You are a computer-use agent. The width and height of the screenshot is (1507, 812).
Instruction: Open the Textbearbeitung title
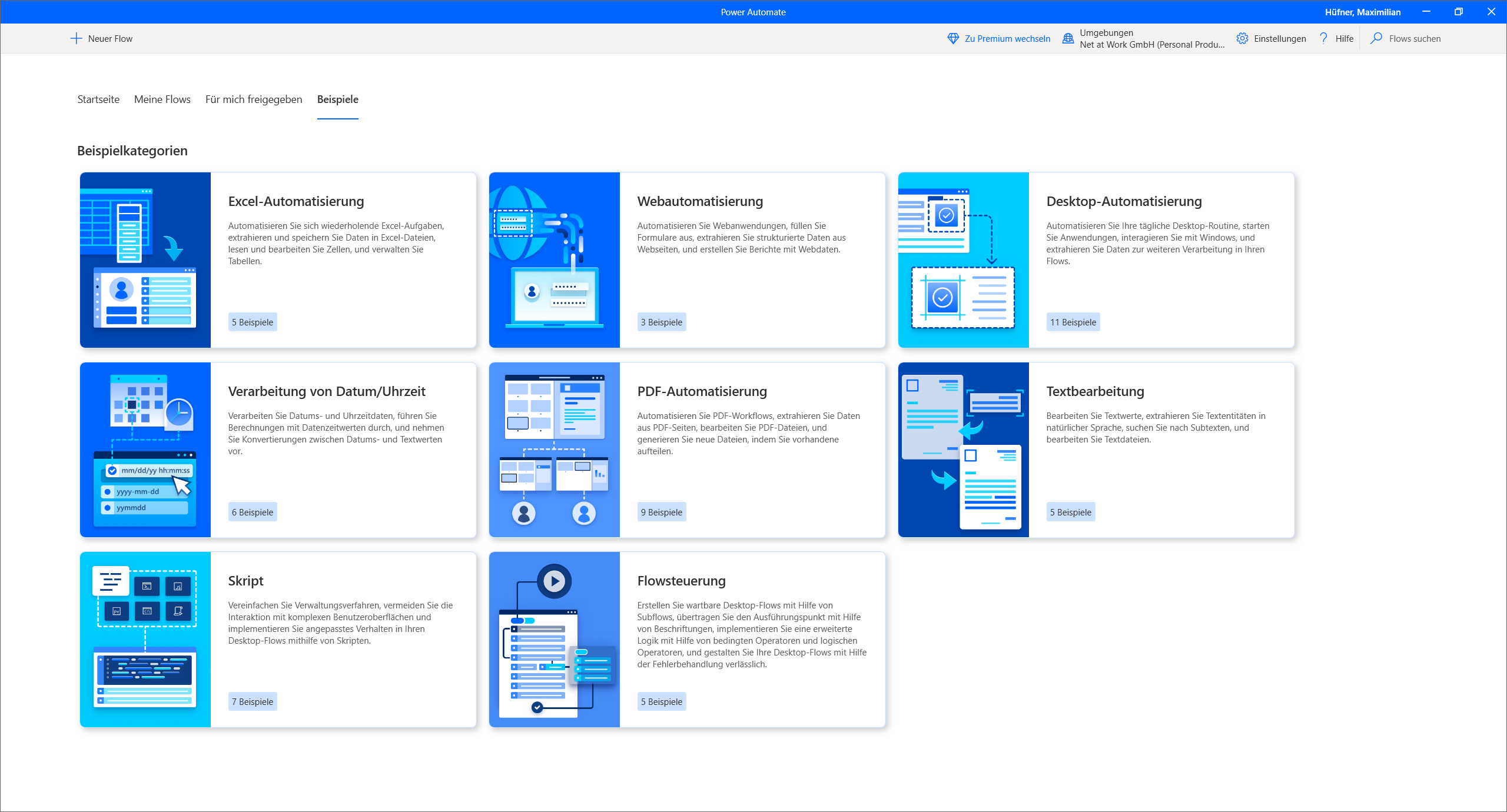(x=1095, y=391)
